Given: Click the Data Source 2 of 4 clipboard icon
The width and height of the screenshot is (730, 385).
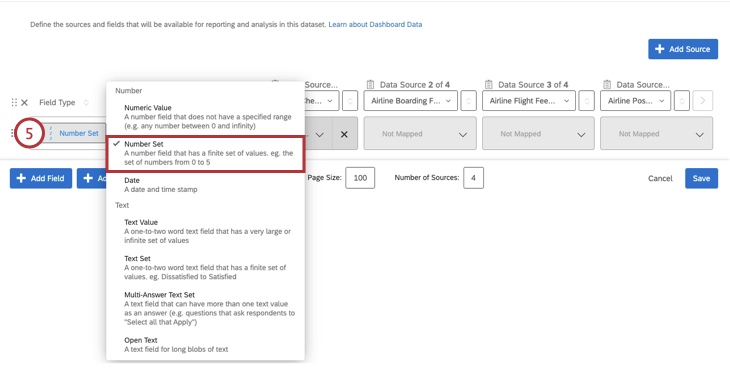Looking at the screenshot, I should pos(370,84).
